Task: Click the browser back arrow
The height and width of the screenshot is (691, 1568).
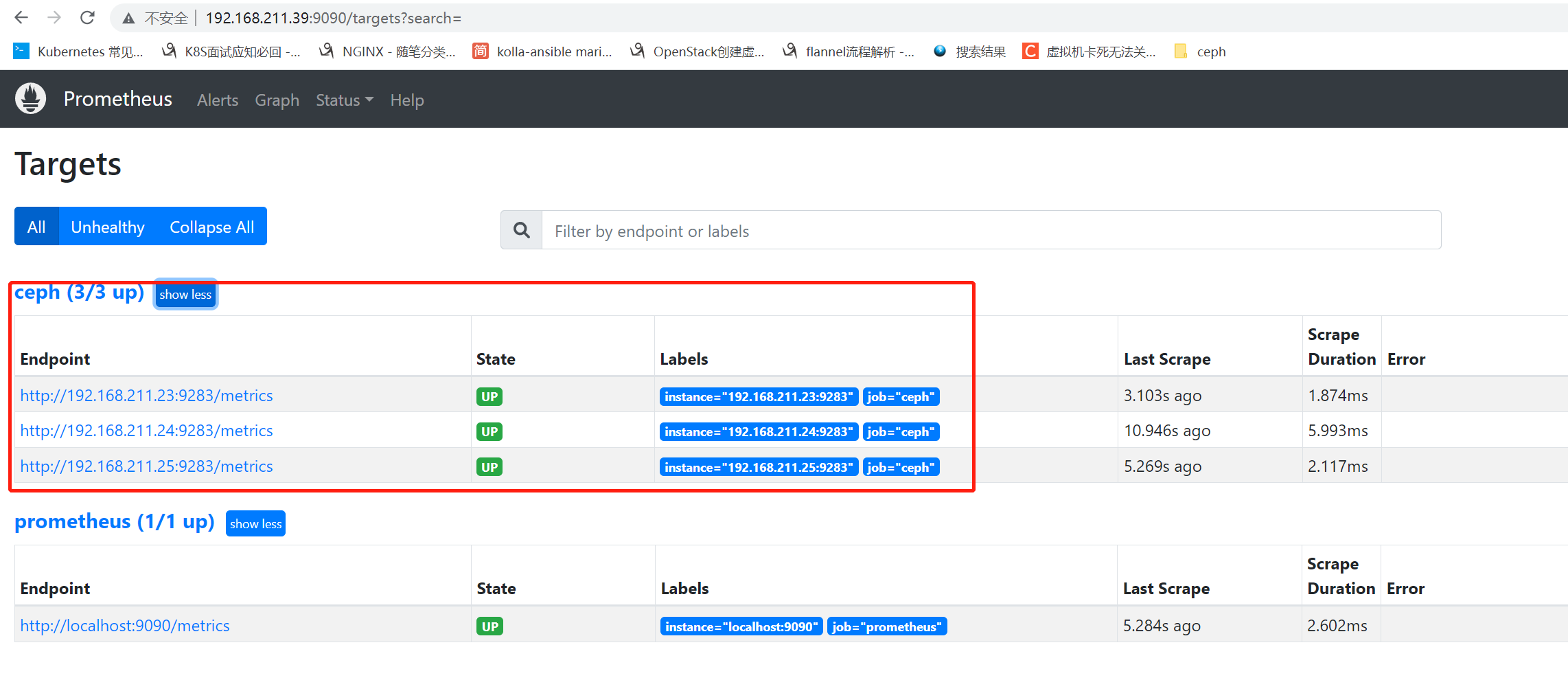Action: pos(21,18)
